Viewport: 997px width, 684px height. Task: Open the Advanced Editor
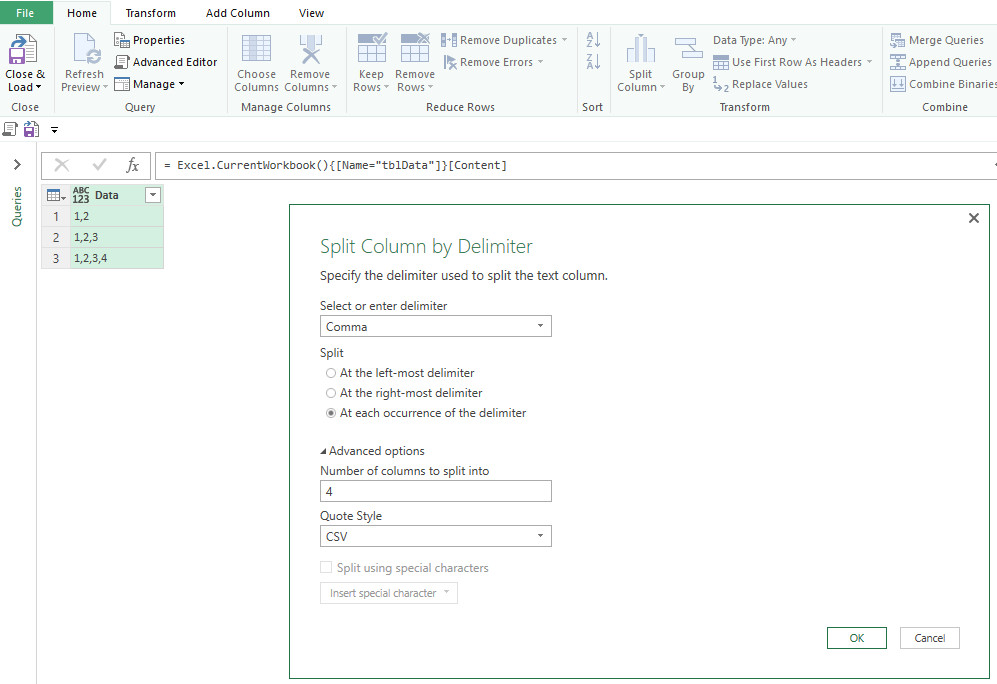coord(166,62)
